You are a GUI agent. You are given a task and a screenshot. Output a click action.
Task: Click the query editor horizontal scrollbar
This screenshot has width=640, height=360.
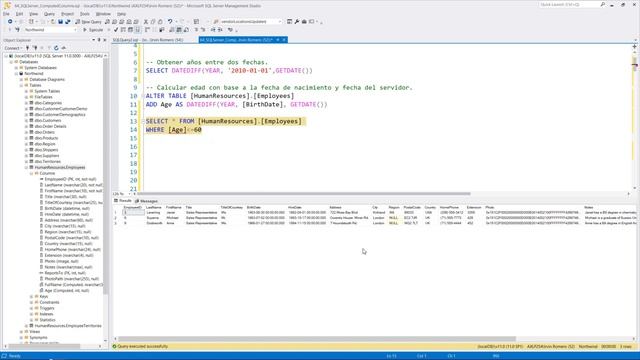pyautogui.click(x=304, y=194)
